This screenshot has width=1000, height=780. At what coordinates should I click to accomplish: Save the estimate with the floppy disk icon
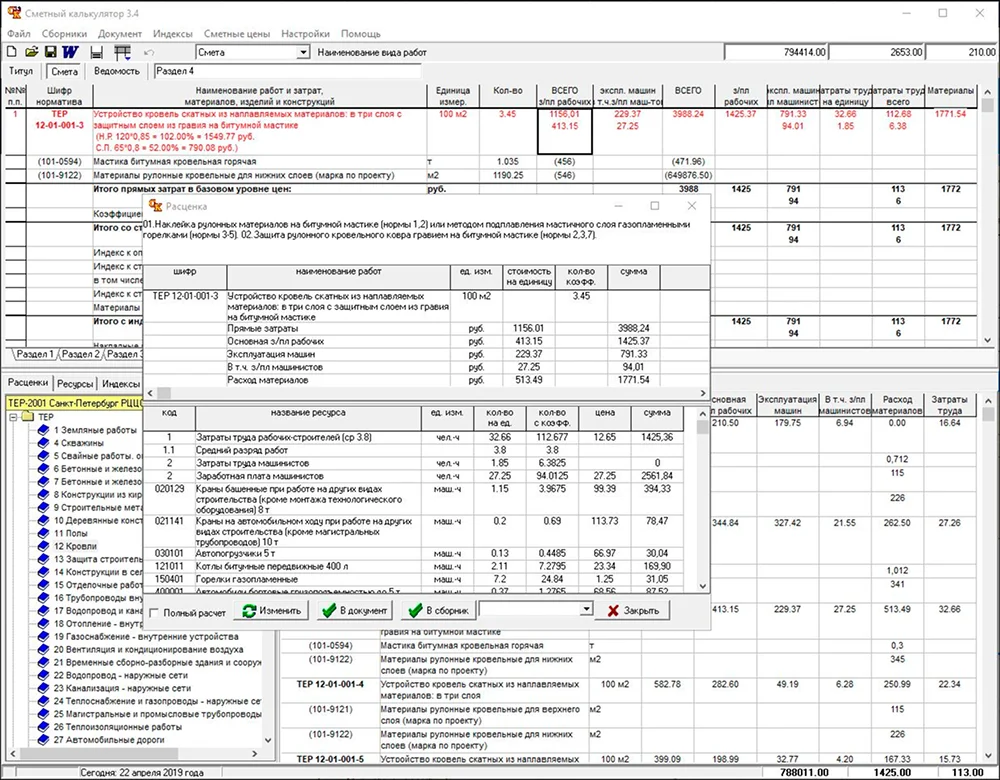[50, 52]
